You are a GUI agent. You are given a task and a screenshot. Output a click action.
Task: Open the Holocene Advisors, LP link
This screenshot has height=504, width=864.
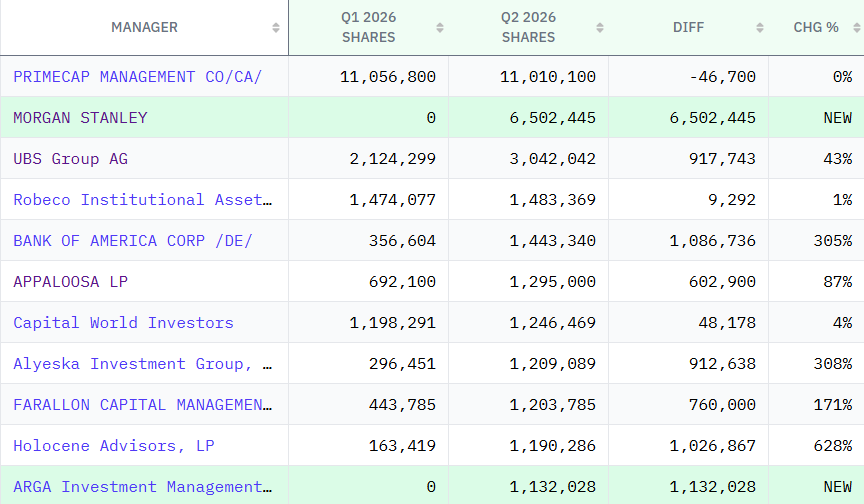click(x=114, y=446)
